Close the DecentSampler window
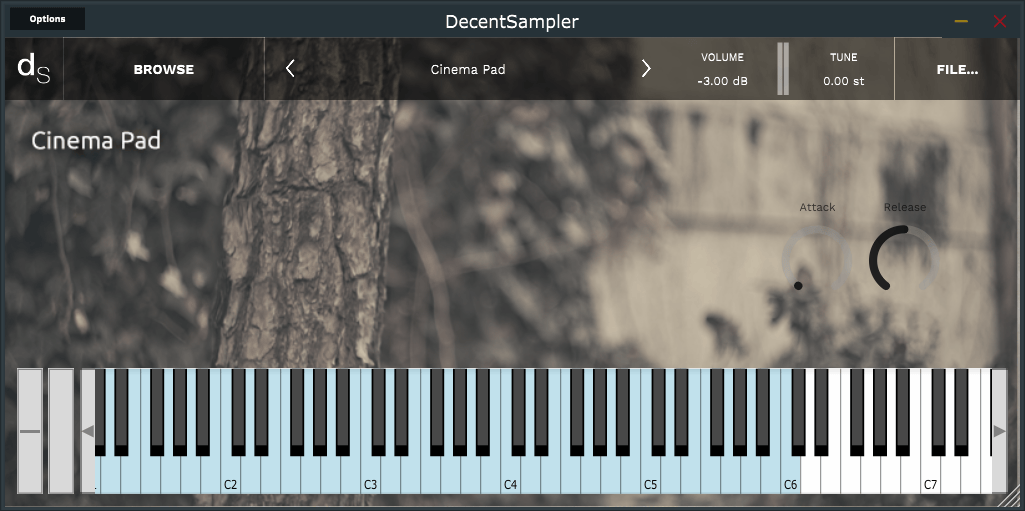1025x511 pixels. click(1000, 21)
